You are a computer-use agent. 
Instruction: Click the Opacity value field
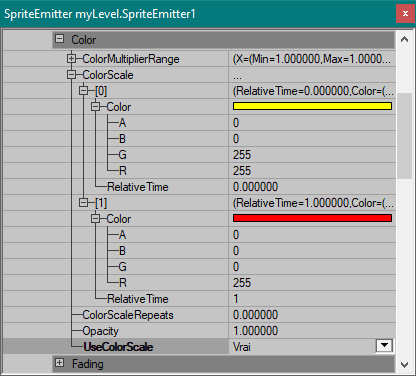click(x=312, y=331)
